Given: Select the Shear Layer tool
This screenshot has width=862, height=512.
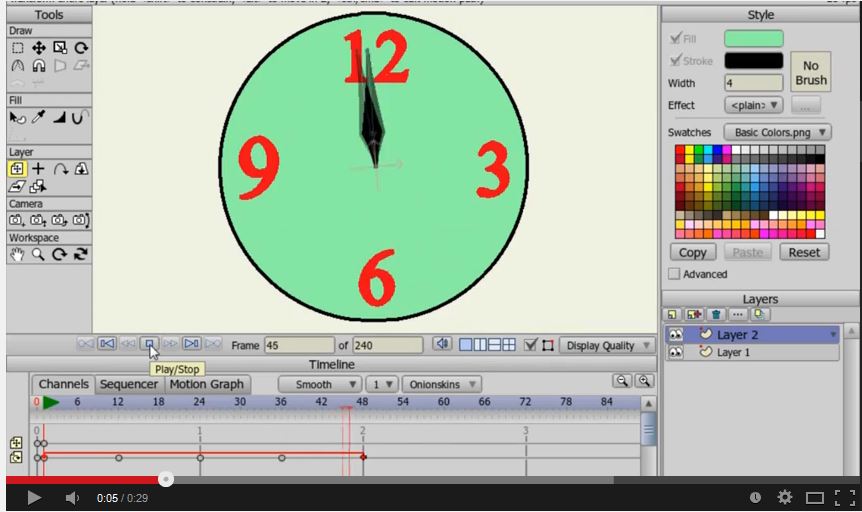Looking at the screenshot, I should click(18, 186).
